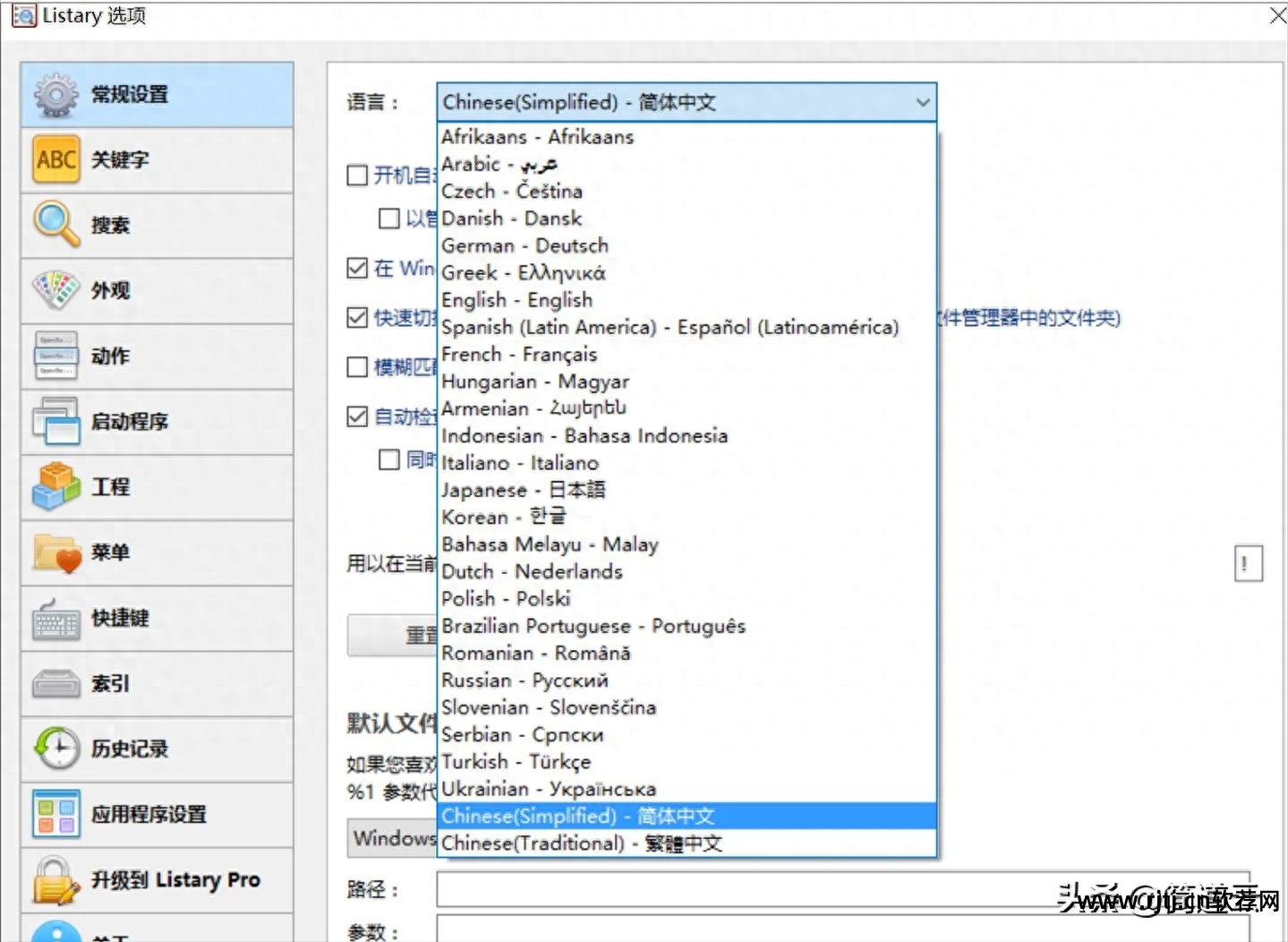The width and height of the screenshot is (1288, 942).
Task: Click the 启动程序 windows icon
Action: (x=56, y=421)
